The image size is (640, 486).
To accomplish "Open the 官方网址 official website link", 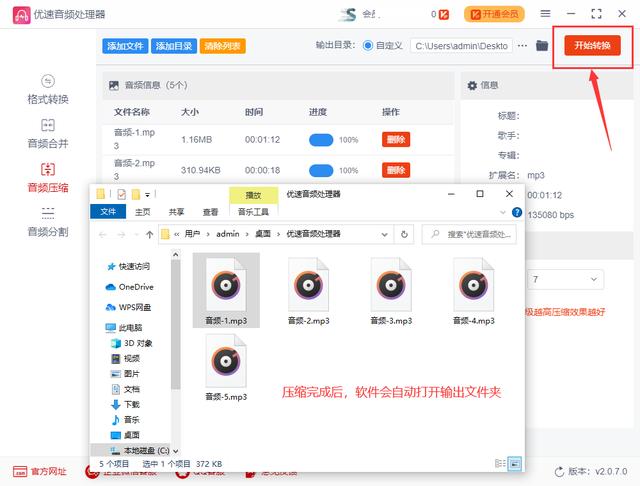I will (x=40, y=472).
